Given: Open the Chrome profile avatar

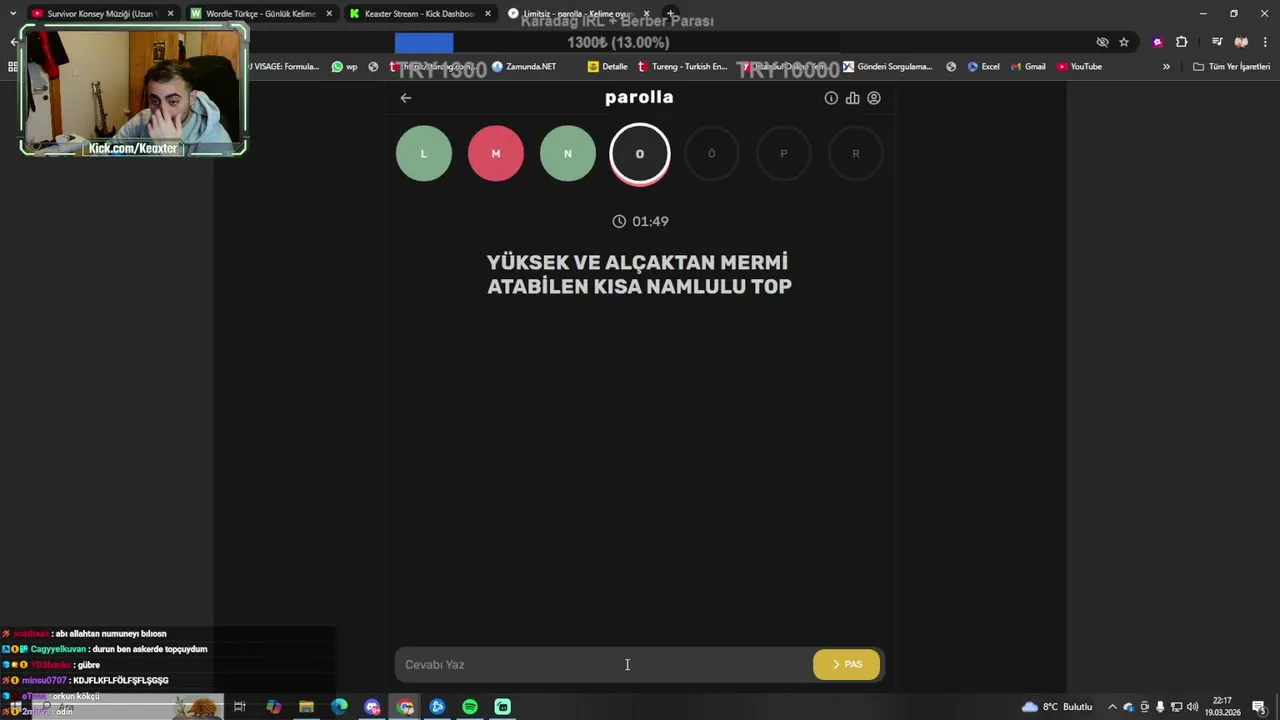Looking at the screenshot, I should pos(1241,42).
